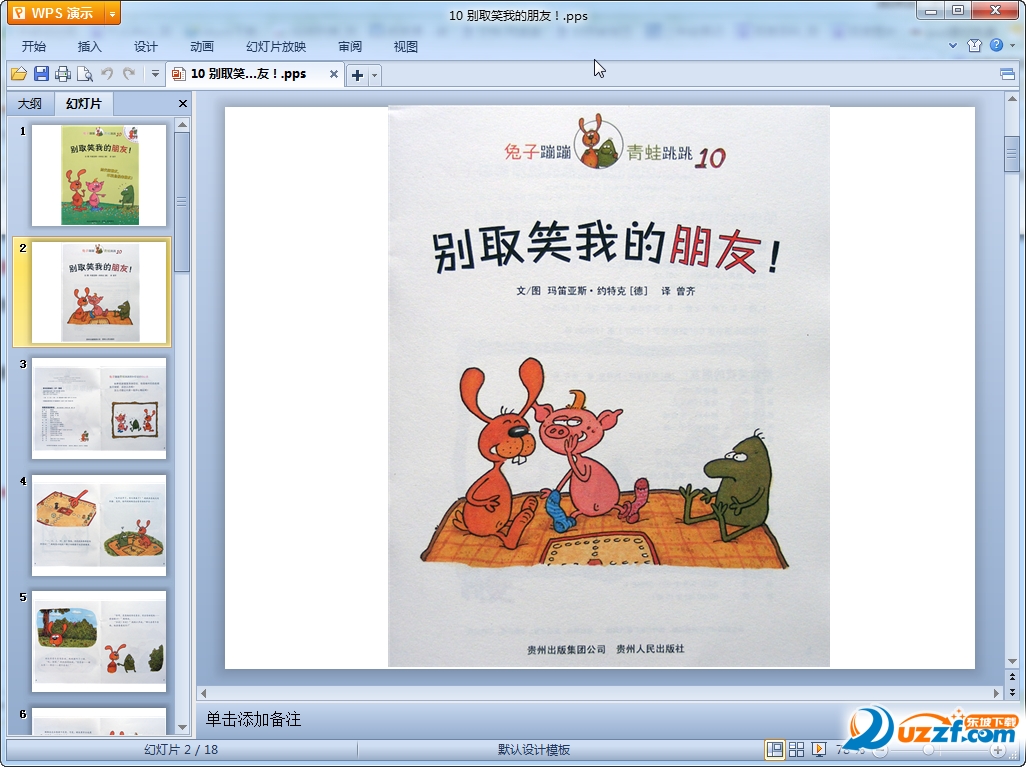Image resolution: width=1026 pixels, height=767 pixels.
Task: Click the book title 别取笑我的朋友 on slide
Action: (606, 247)
